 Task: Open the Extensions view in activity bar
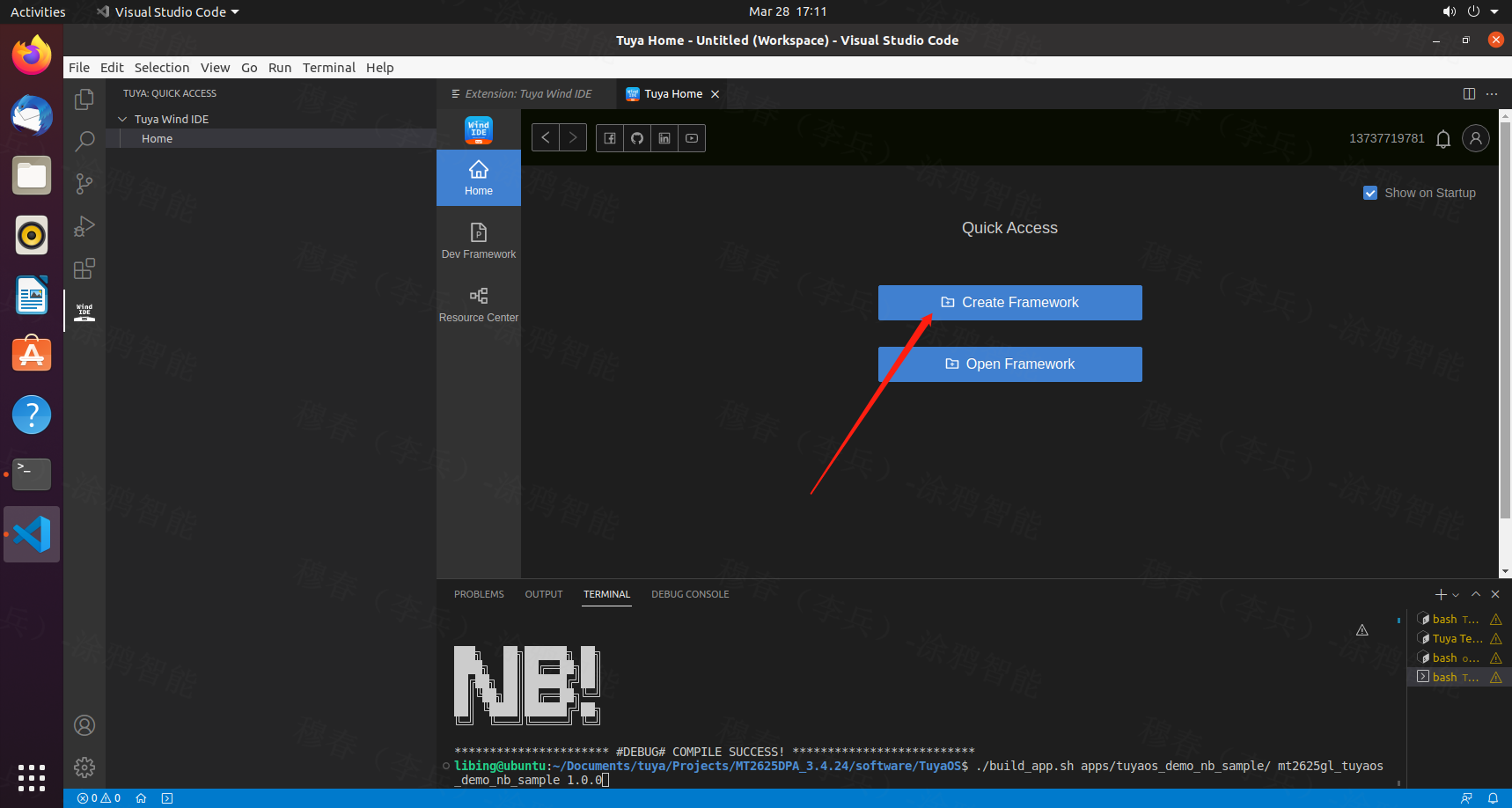tap(84, 268)
